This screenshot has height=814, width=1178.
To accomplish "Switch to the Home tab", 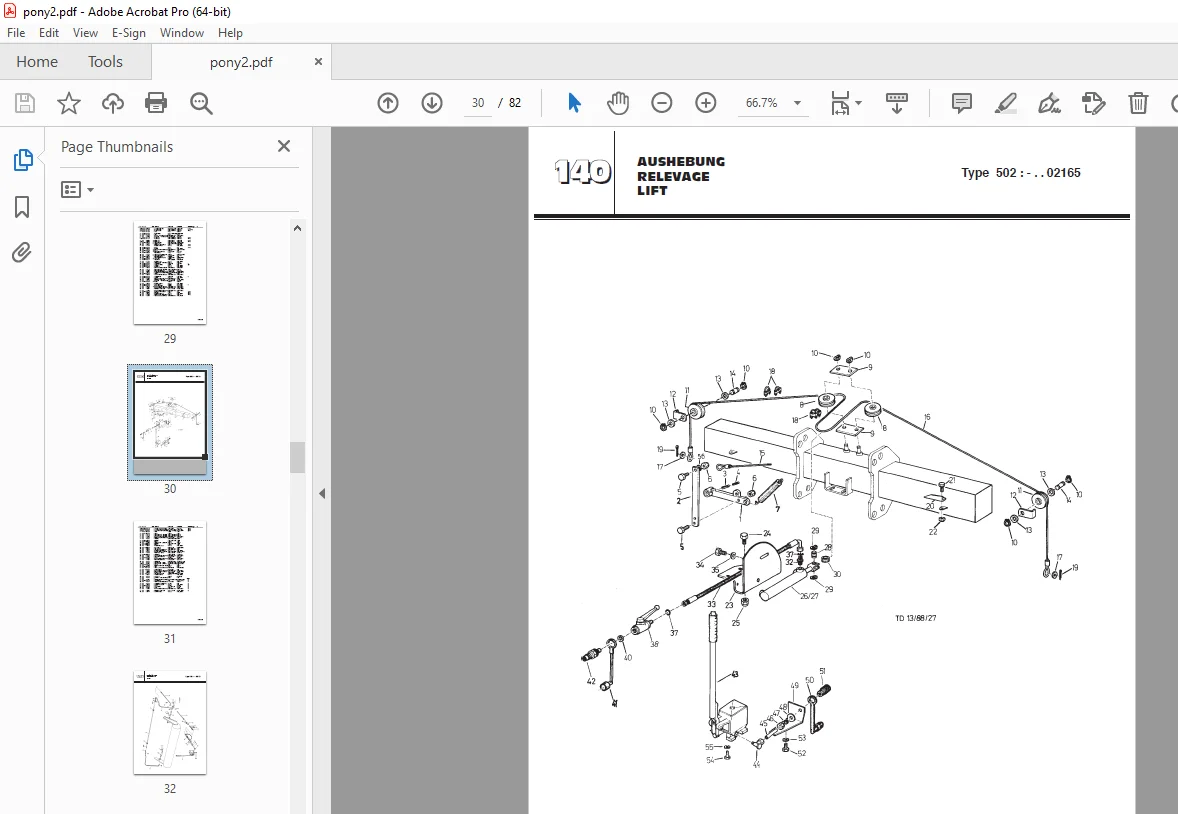I will click(37, 62).
